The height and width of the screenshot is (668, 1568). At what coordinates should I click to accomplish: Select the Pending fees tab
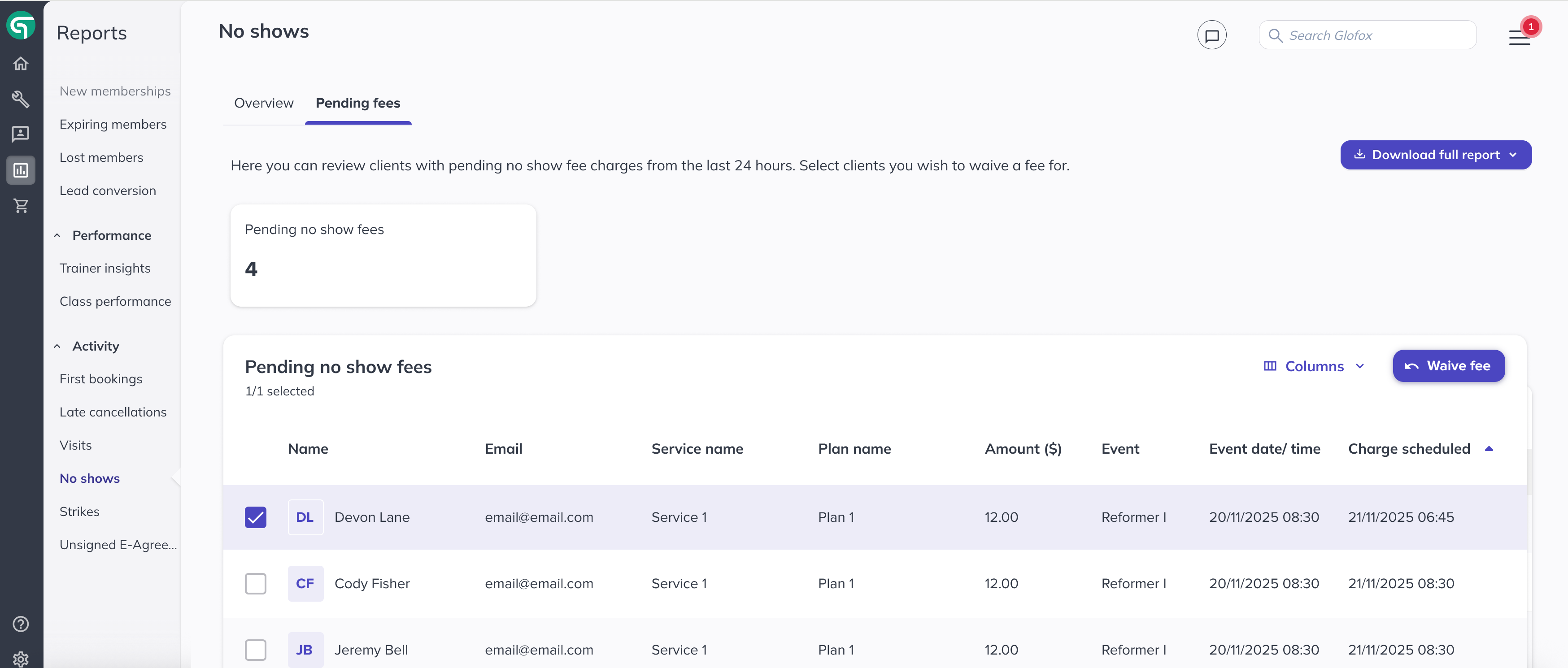(x=358, y=104)
